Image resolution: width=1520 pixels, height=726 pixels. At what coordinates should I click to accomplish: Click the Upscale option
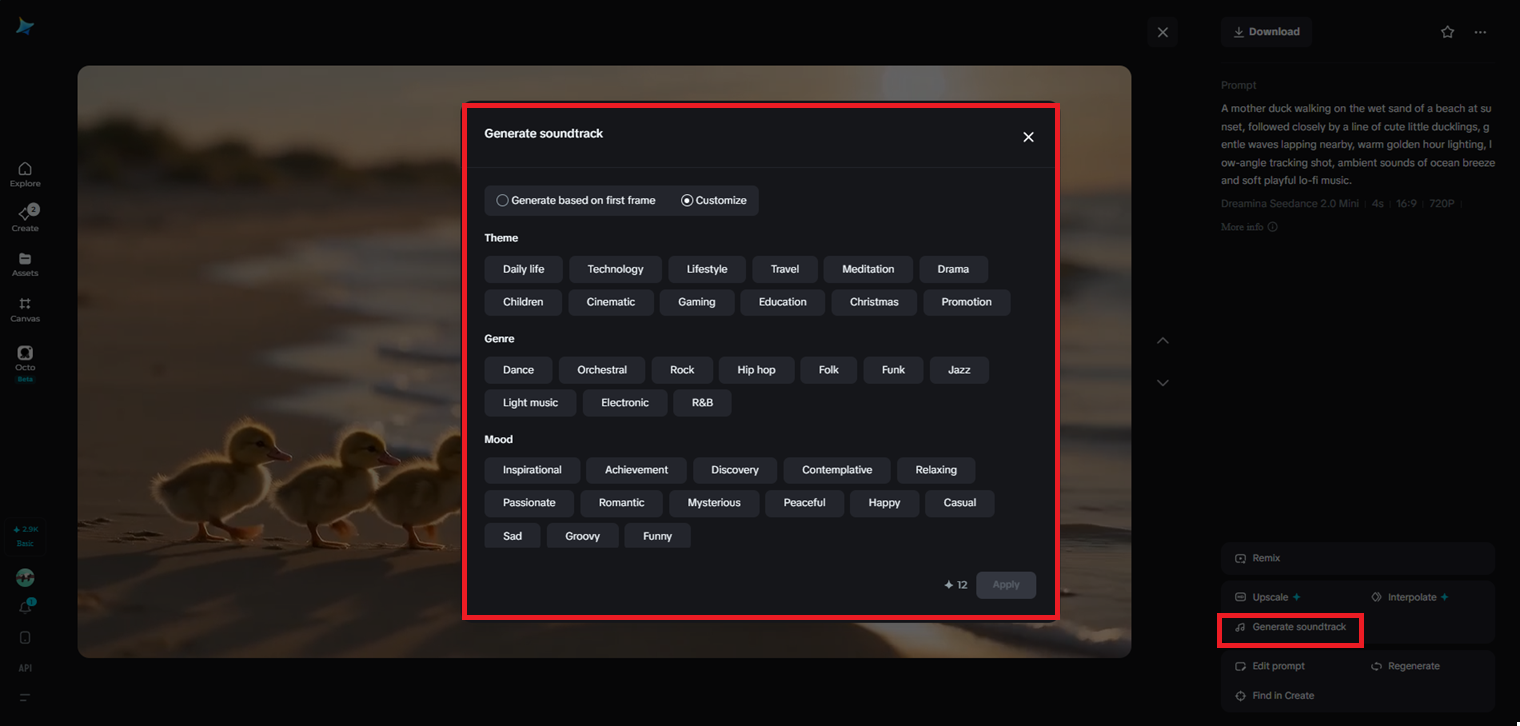pos(1268,597)
